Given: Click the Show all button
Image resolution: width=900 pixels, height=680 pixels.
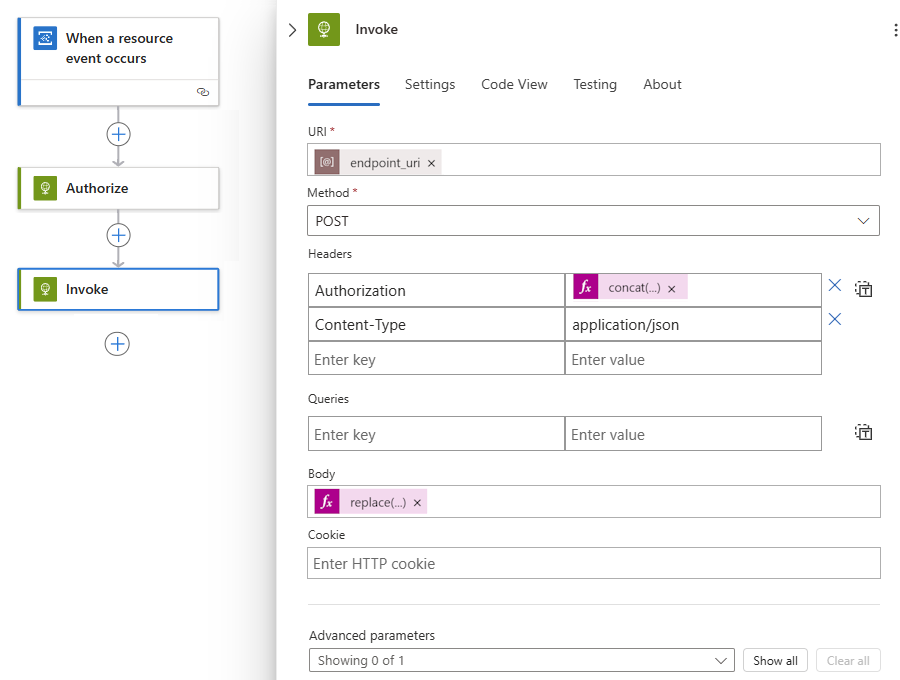Looking at the screenshot, I should click(x=775, y=660).
